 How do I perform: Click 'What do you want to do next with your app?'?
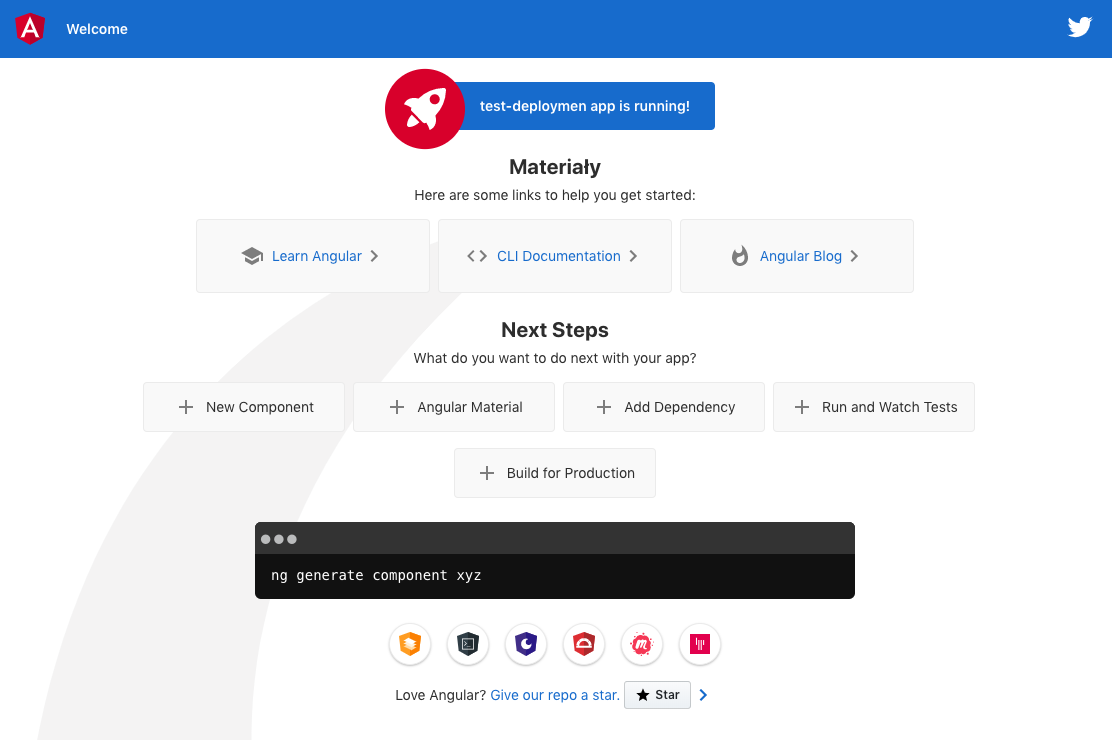click(555, 358)
